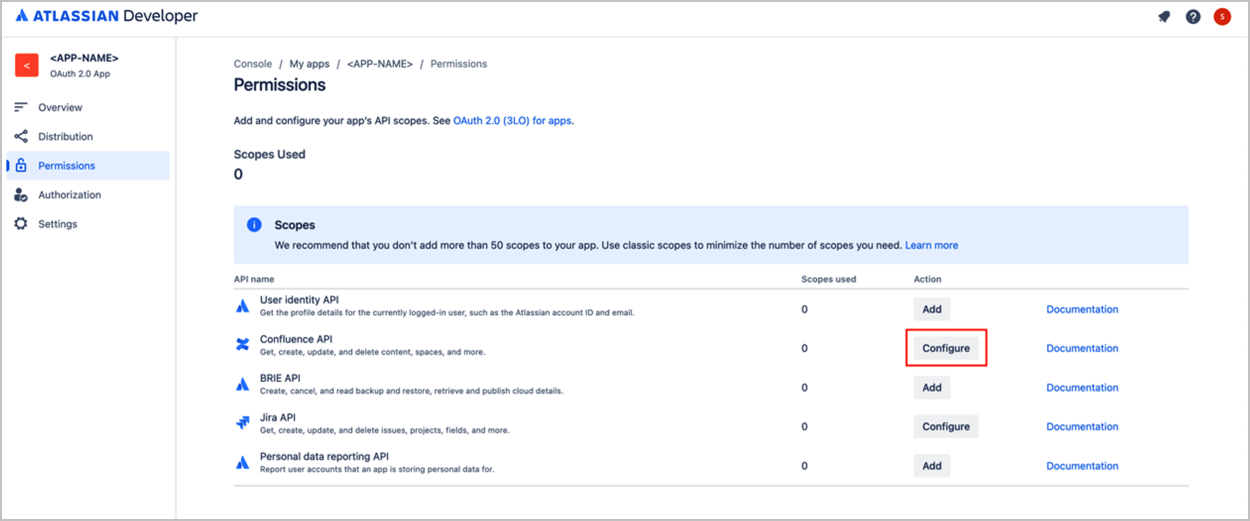Open the rocket what's new icon

[1164, 17]
